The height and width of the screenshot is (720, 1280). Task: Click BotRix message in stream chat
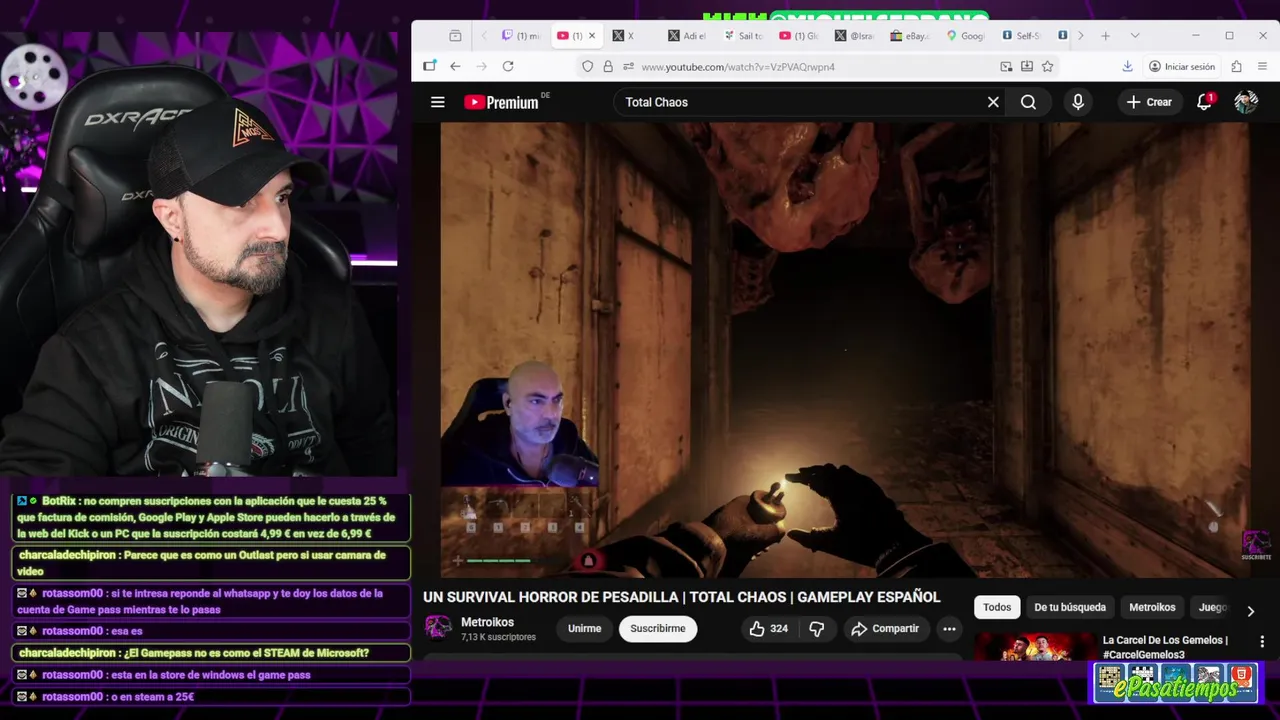coord(211,518)
